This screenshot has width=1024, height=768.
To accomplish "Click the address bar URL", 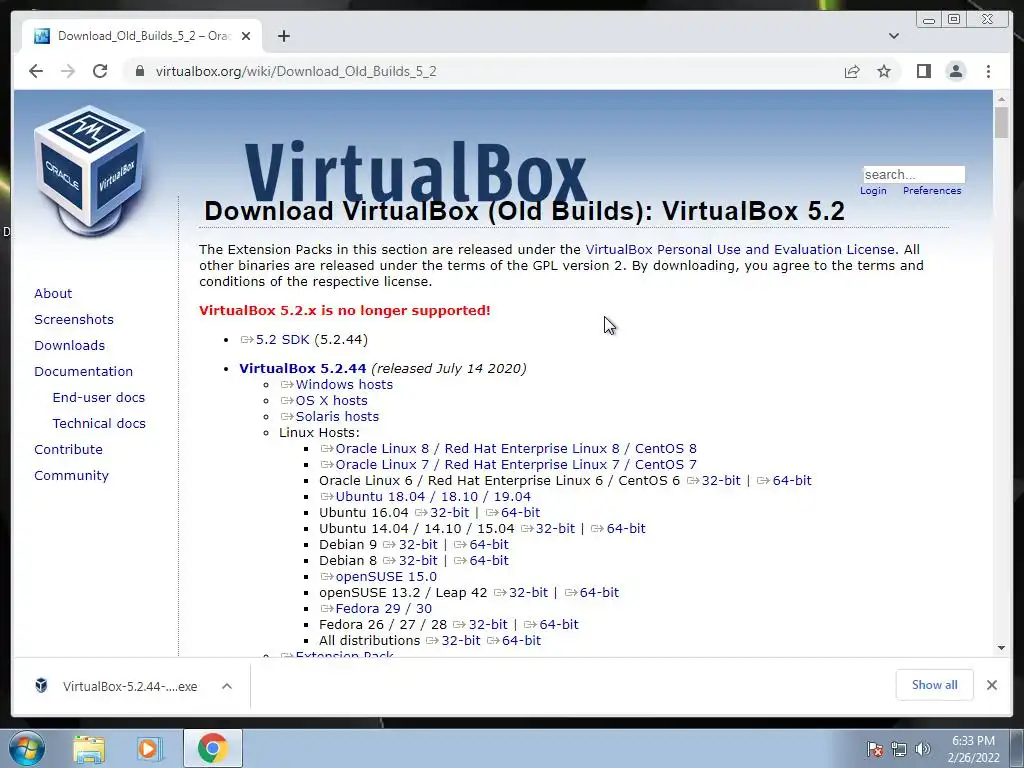I will (x=296, y=71).
